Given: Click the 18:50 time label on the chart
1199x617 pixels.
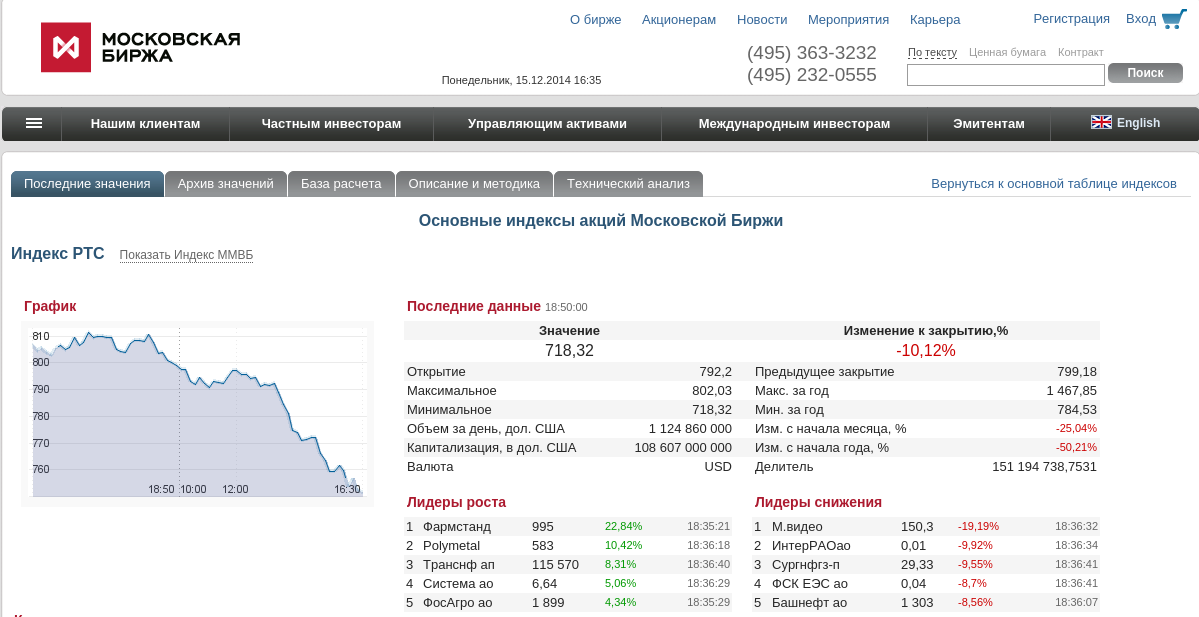Looking at the screenshot, I should (161, 489).
